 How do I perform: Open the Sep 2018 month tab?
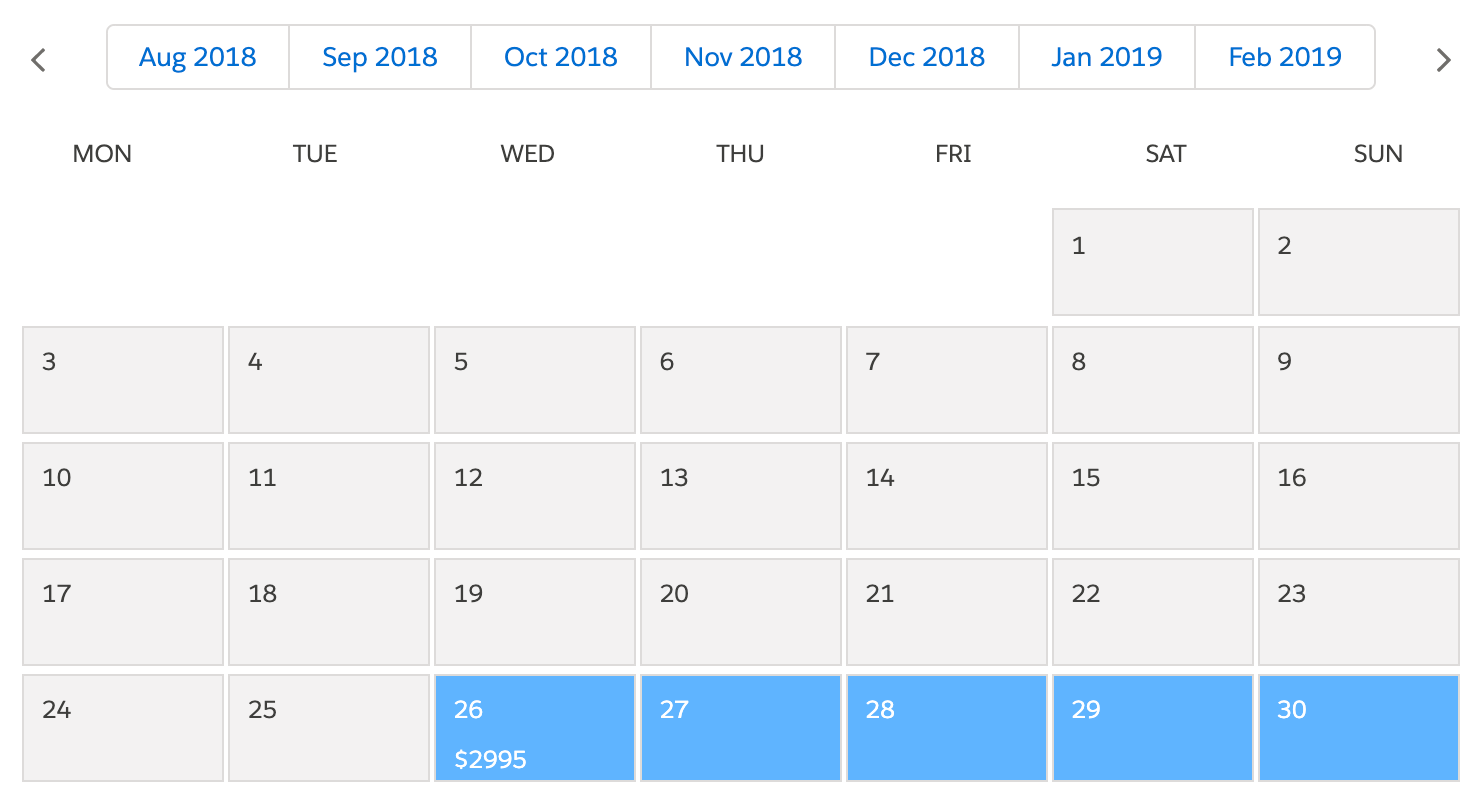(x=380, y=57)
